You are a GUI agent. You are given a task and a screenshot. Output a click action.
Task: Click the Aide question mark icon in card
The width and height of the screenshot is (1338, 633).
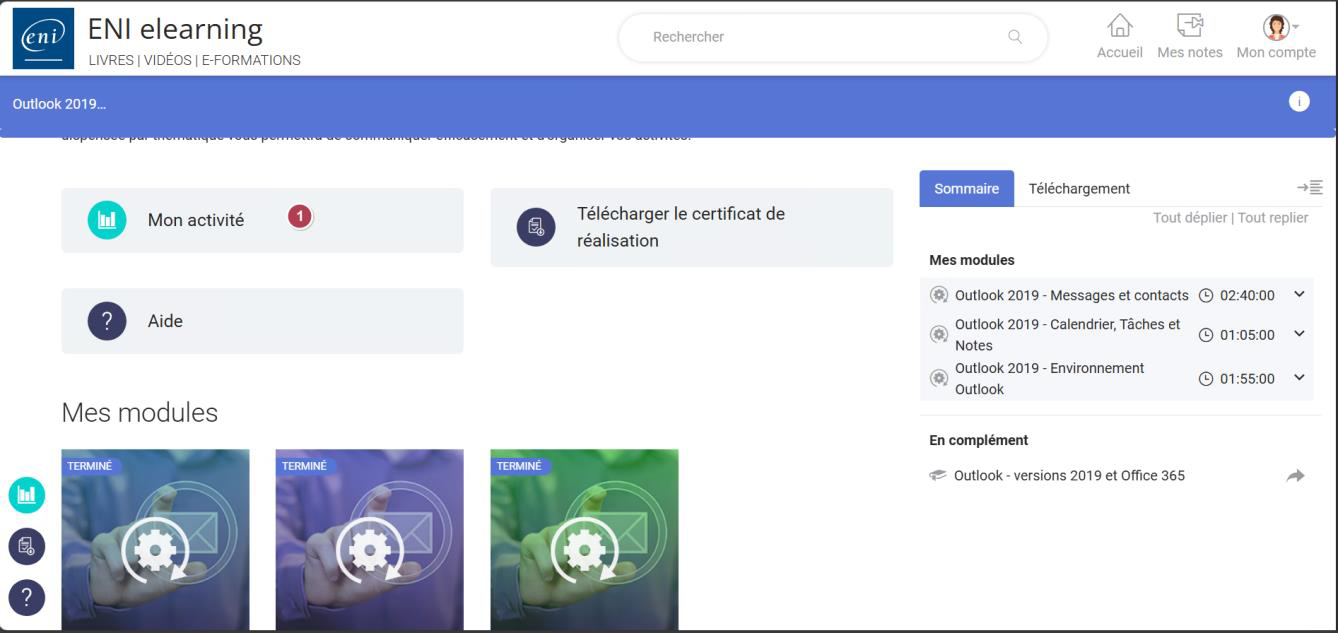click(x=107, y=321)
